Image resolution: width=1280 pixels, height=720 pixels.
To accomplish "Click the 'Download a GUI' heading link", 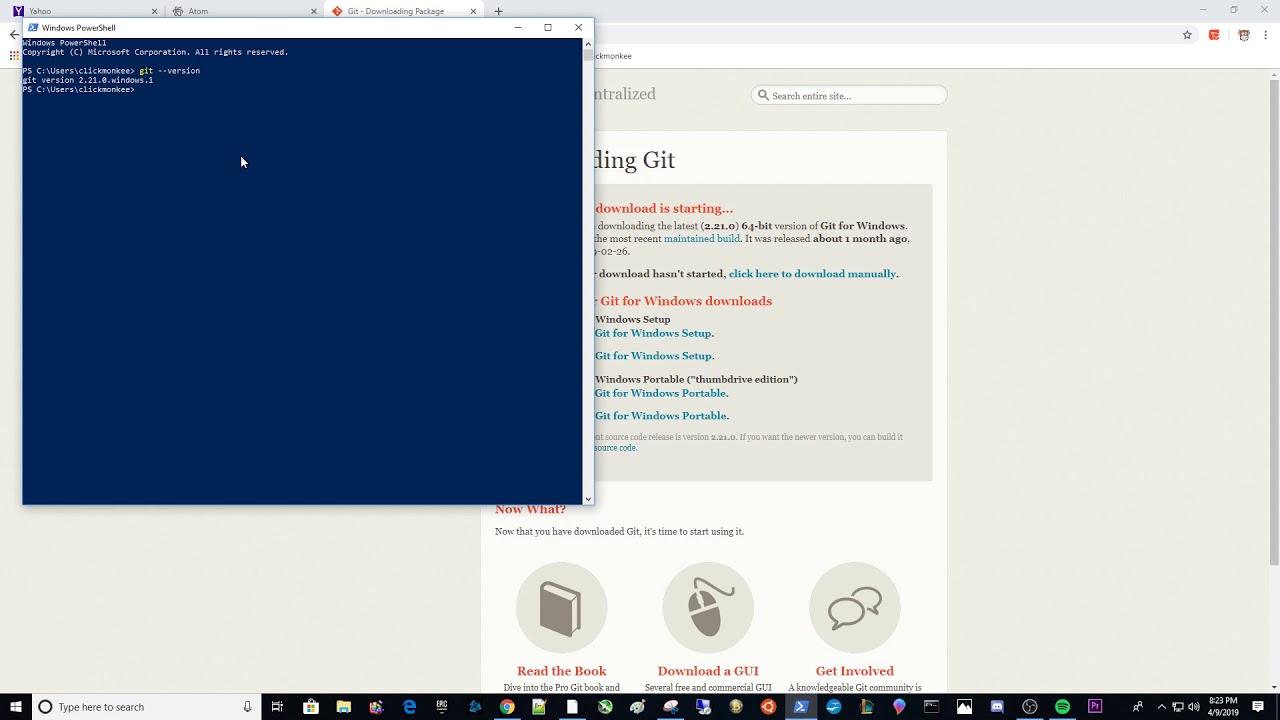I will point(708,671).
